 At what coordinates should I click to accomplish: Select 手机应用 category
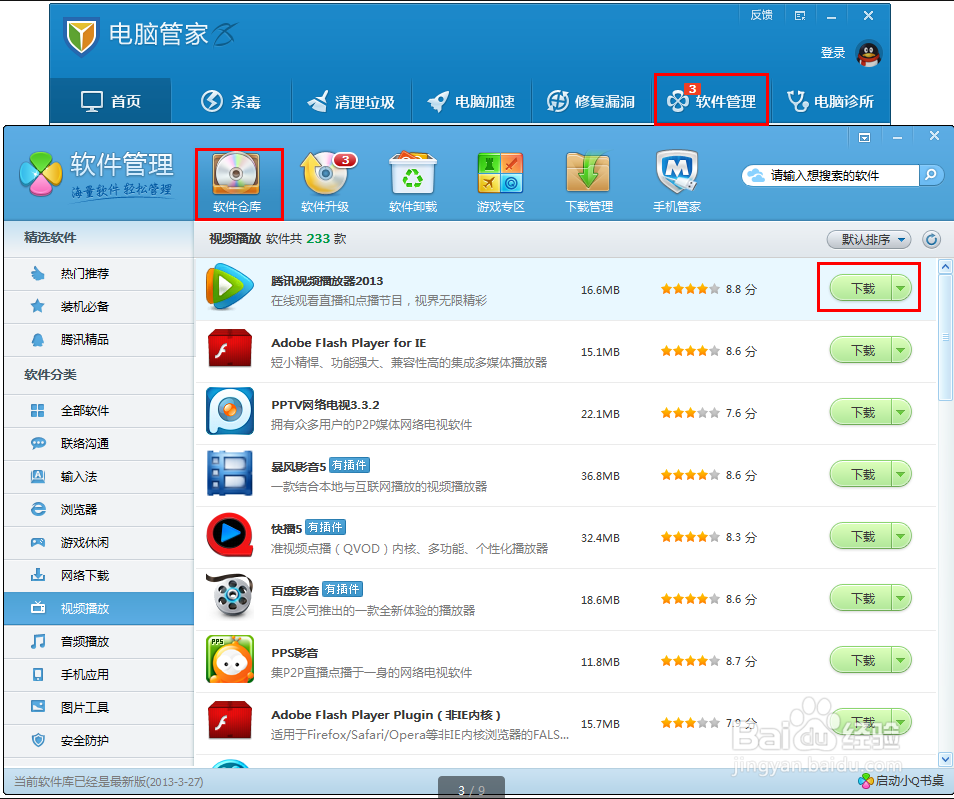tap(99, 674)
